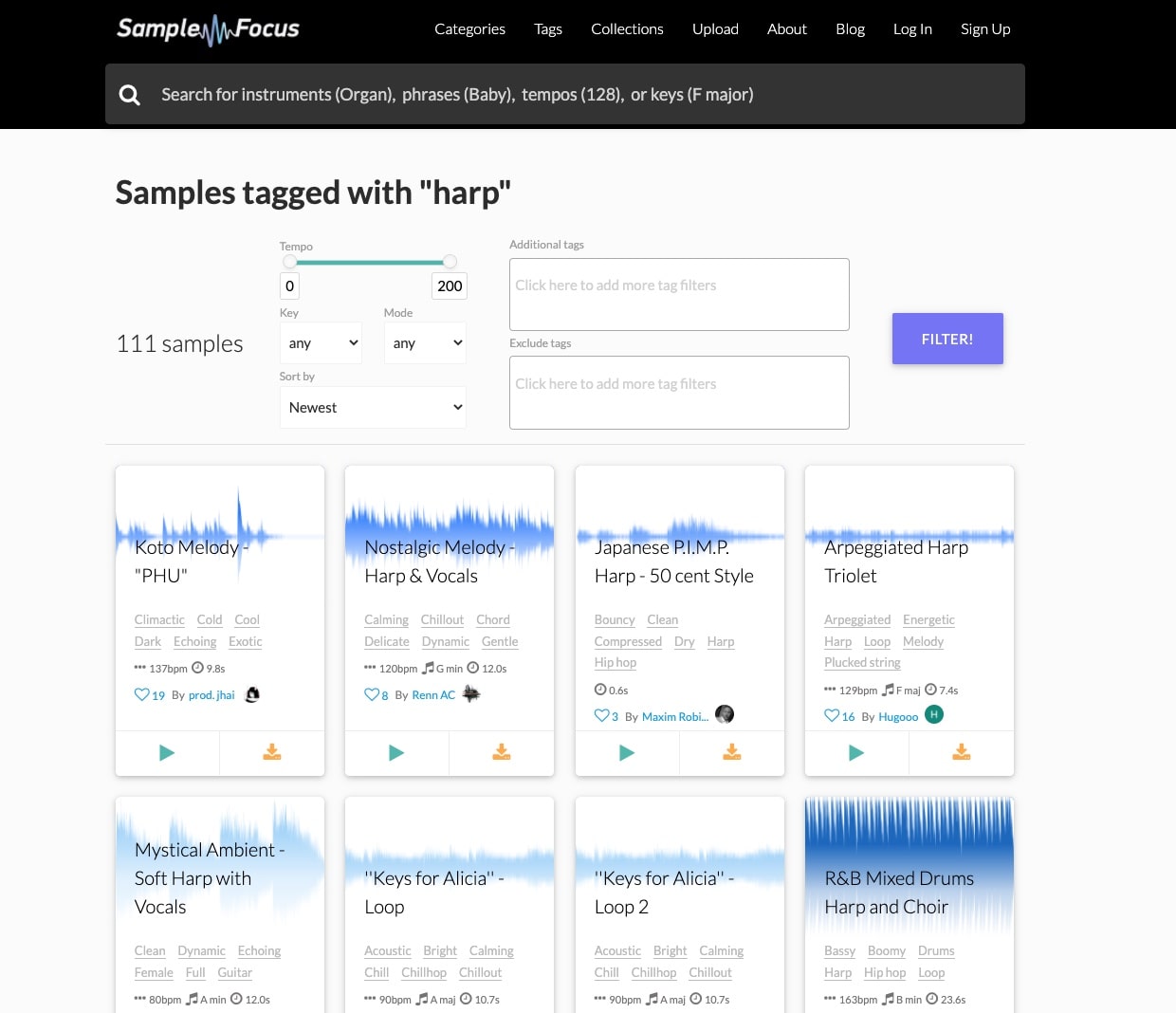
Task: Play the Japanese P.I.M.P. Harp sample
Action: pos(627,752)
